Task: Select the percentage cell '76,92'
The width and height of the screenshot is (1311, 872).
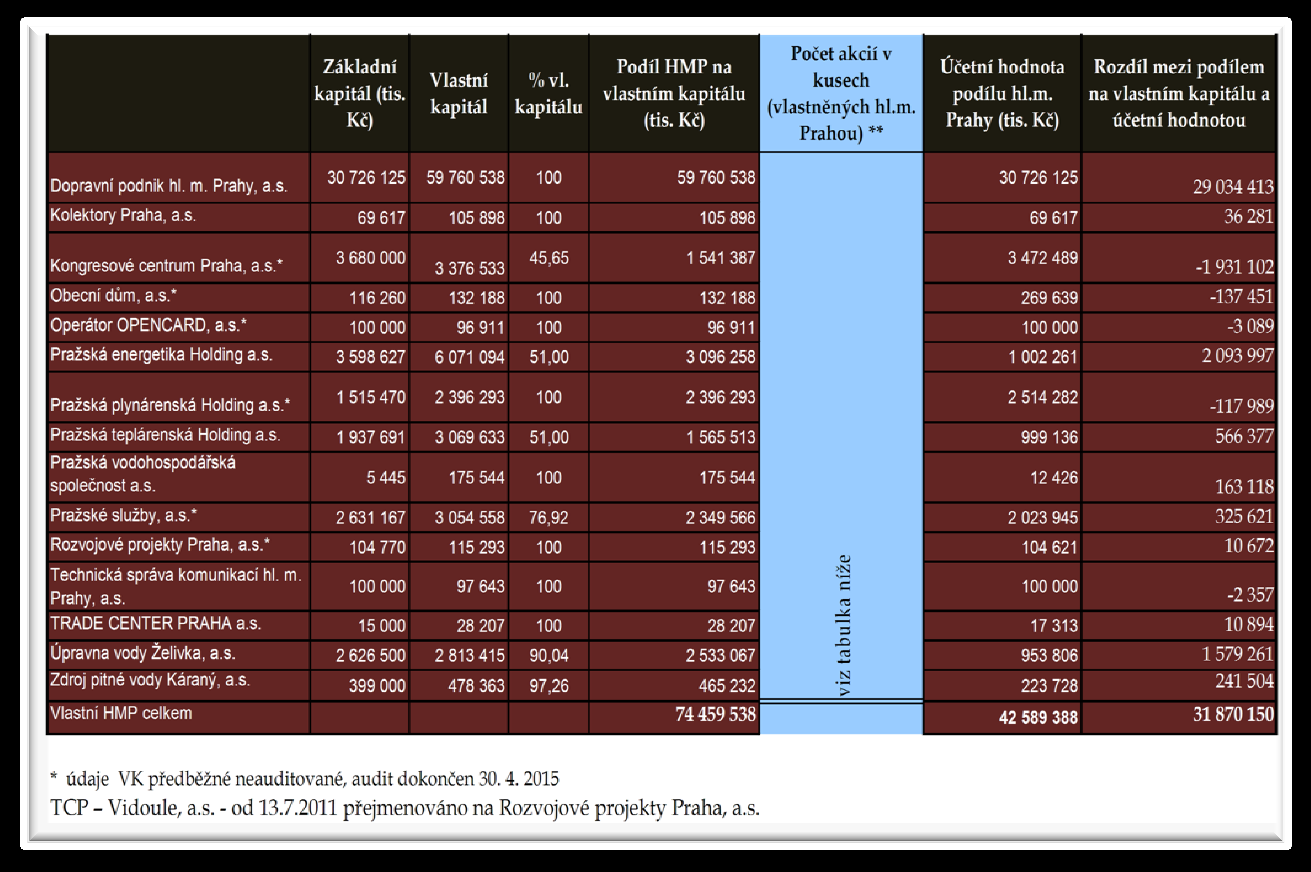Action: pyautogui.click(x=547, y=518)
